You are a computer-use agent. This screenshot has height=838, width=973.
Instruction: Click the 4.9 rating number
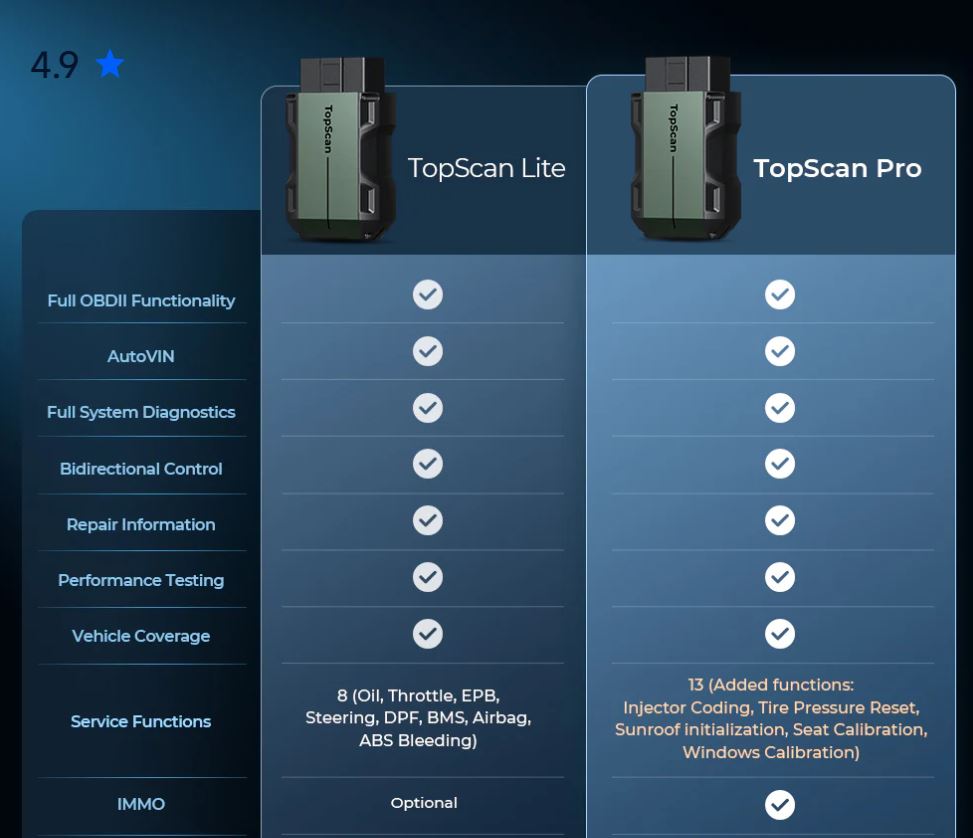click(55, 65)
